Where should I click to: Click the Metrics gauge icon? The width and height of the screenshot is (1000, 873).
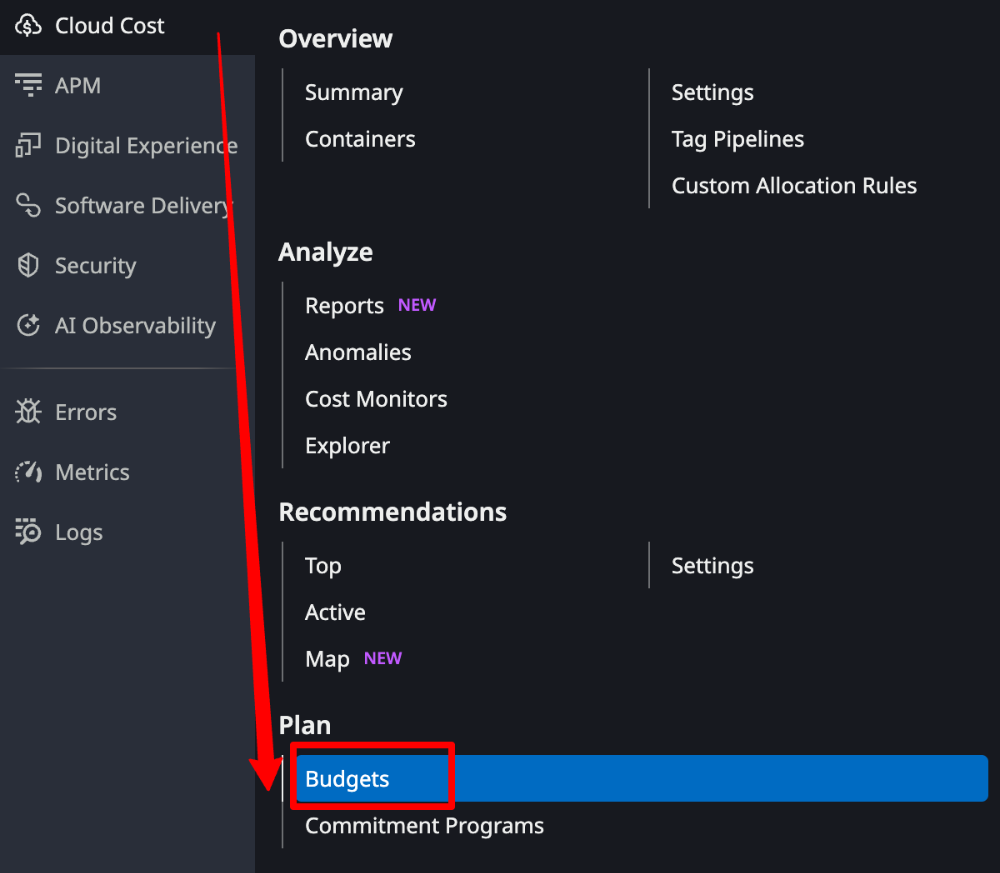coord(28,472)
